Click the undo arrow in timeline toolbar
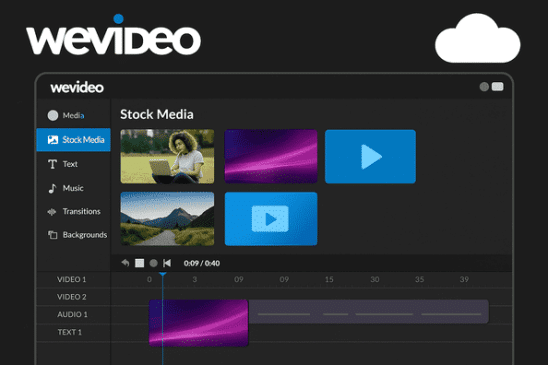This screenshot has width=548, height=365. click(x=125, y=263)
